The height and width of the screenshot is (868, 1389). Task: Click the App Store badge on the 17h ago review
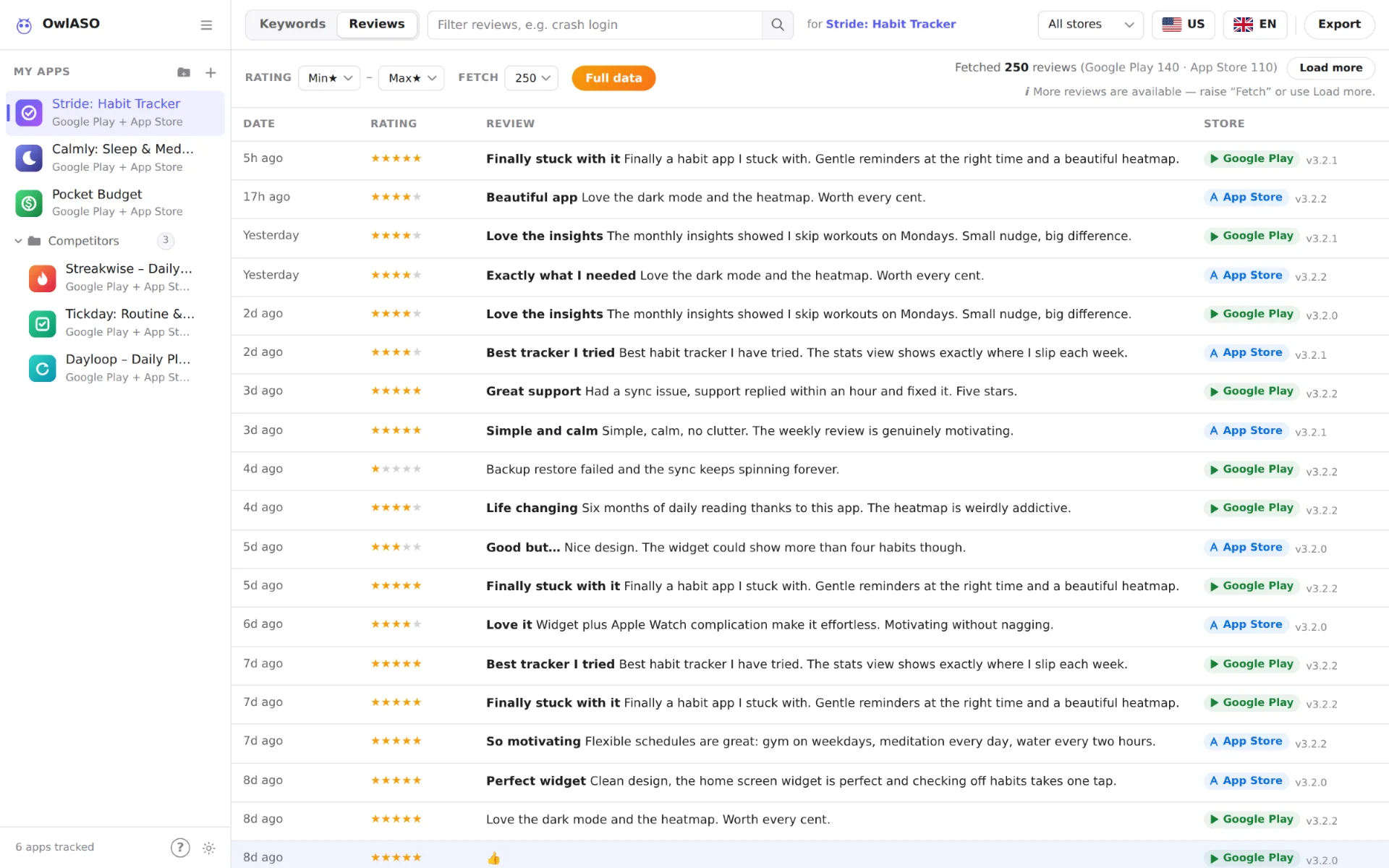pyautogui.click(x=1246, y=197)
